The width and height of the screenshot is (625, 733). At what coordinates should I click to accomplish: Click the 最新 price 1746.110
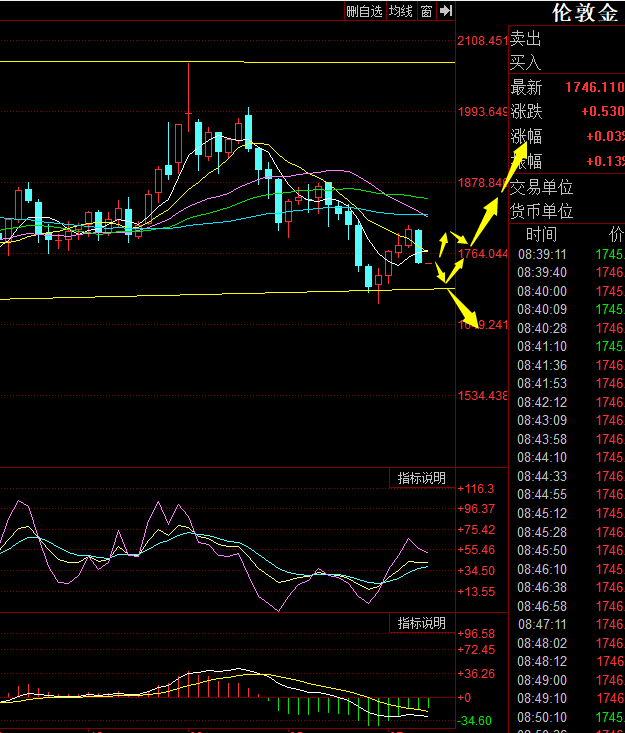pyautogui.click(x=595, y=87)
